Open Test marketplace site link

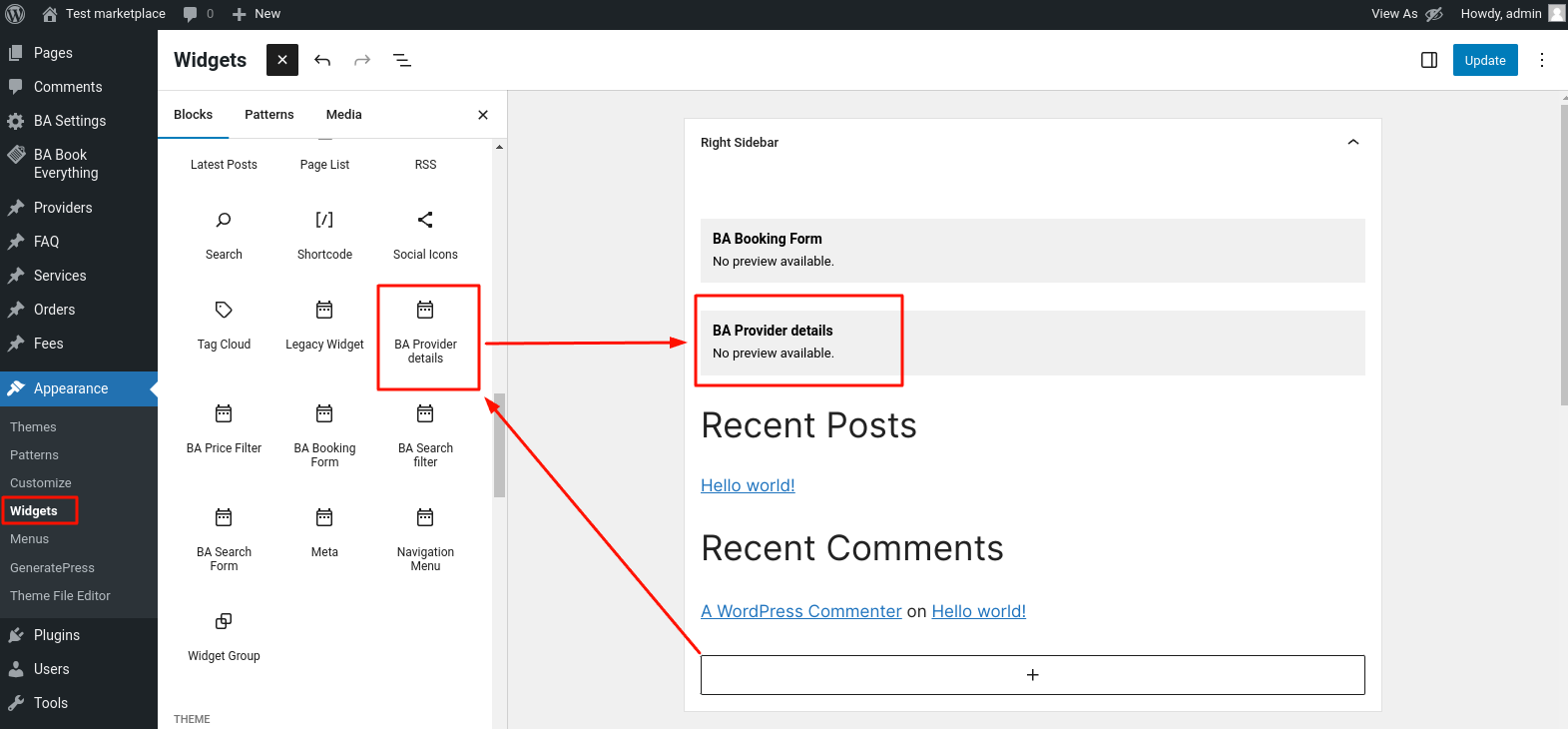(x=104, y=14)
